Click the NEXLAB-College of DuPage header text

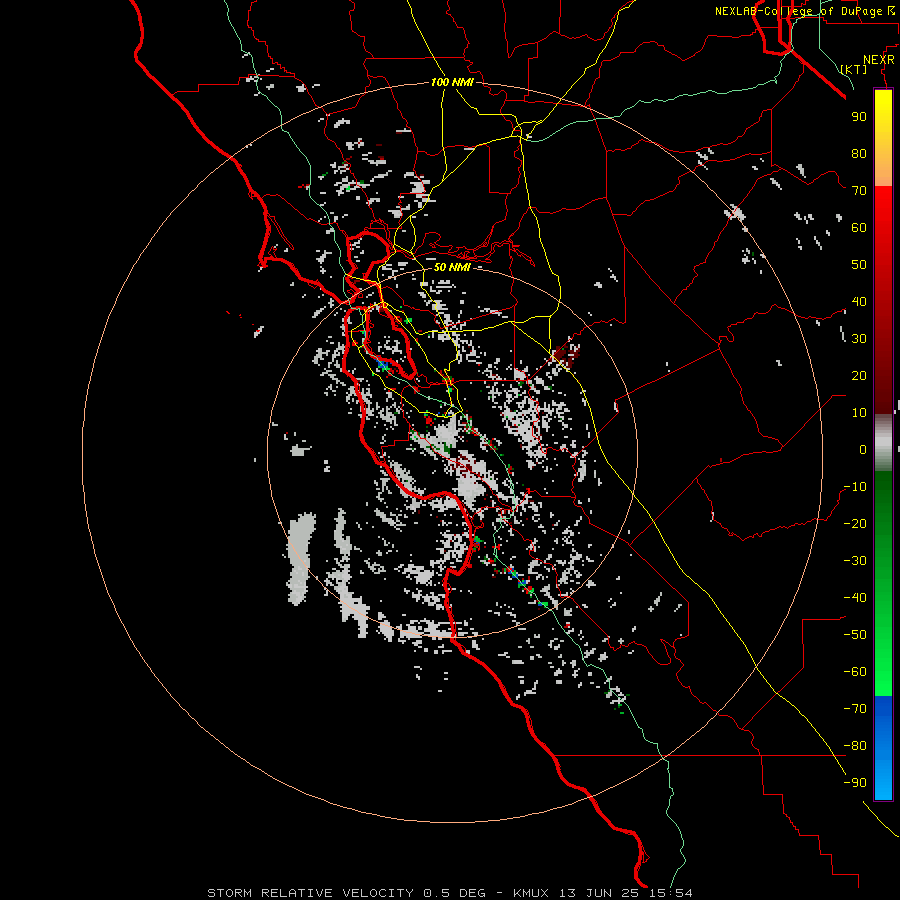[x=800, y=11]
